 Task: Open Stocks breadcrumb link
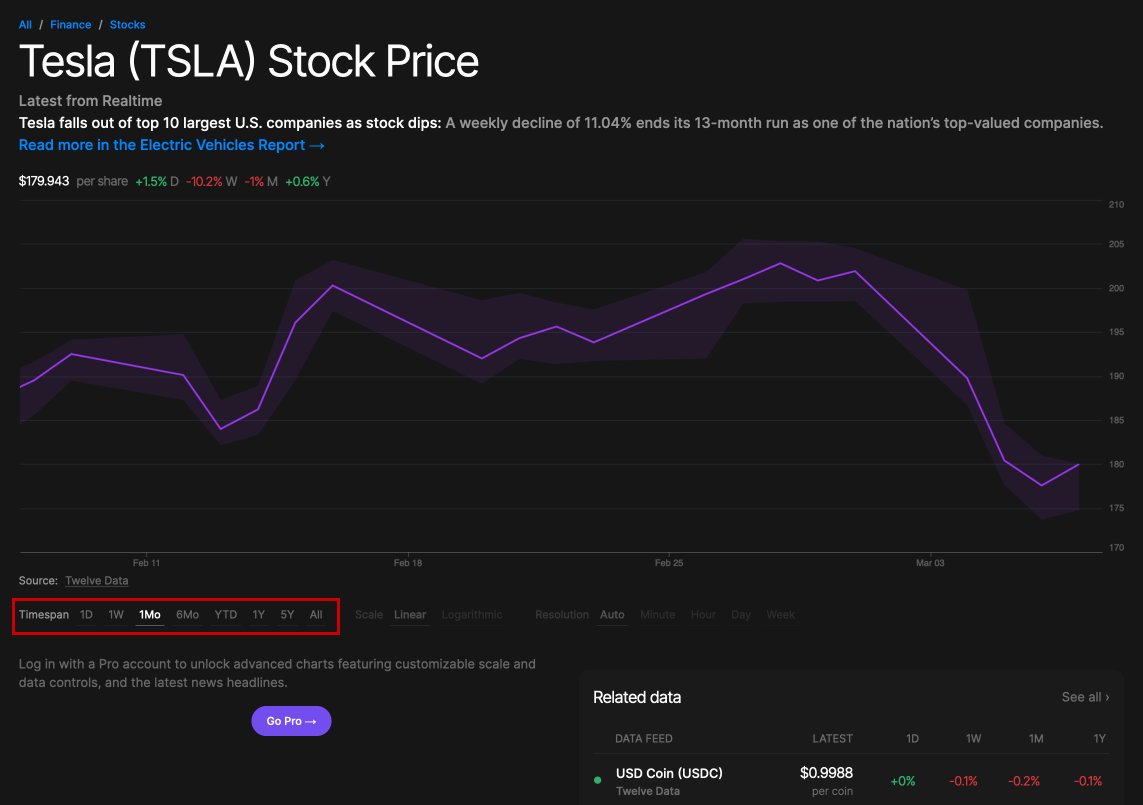tap(128, 25)
